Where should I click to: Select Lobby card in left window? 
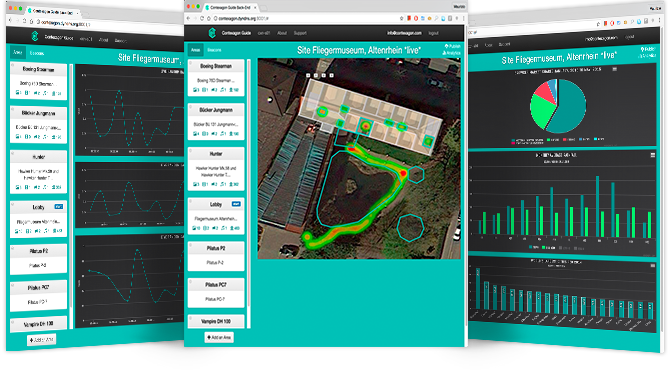38,219
